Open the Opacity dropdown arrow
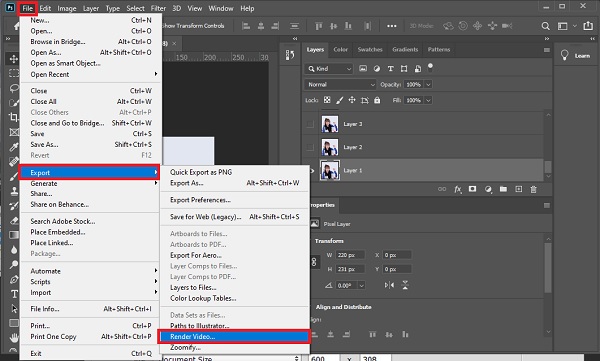 [428, 84]
